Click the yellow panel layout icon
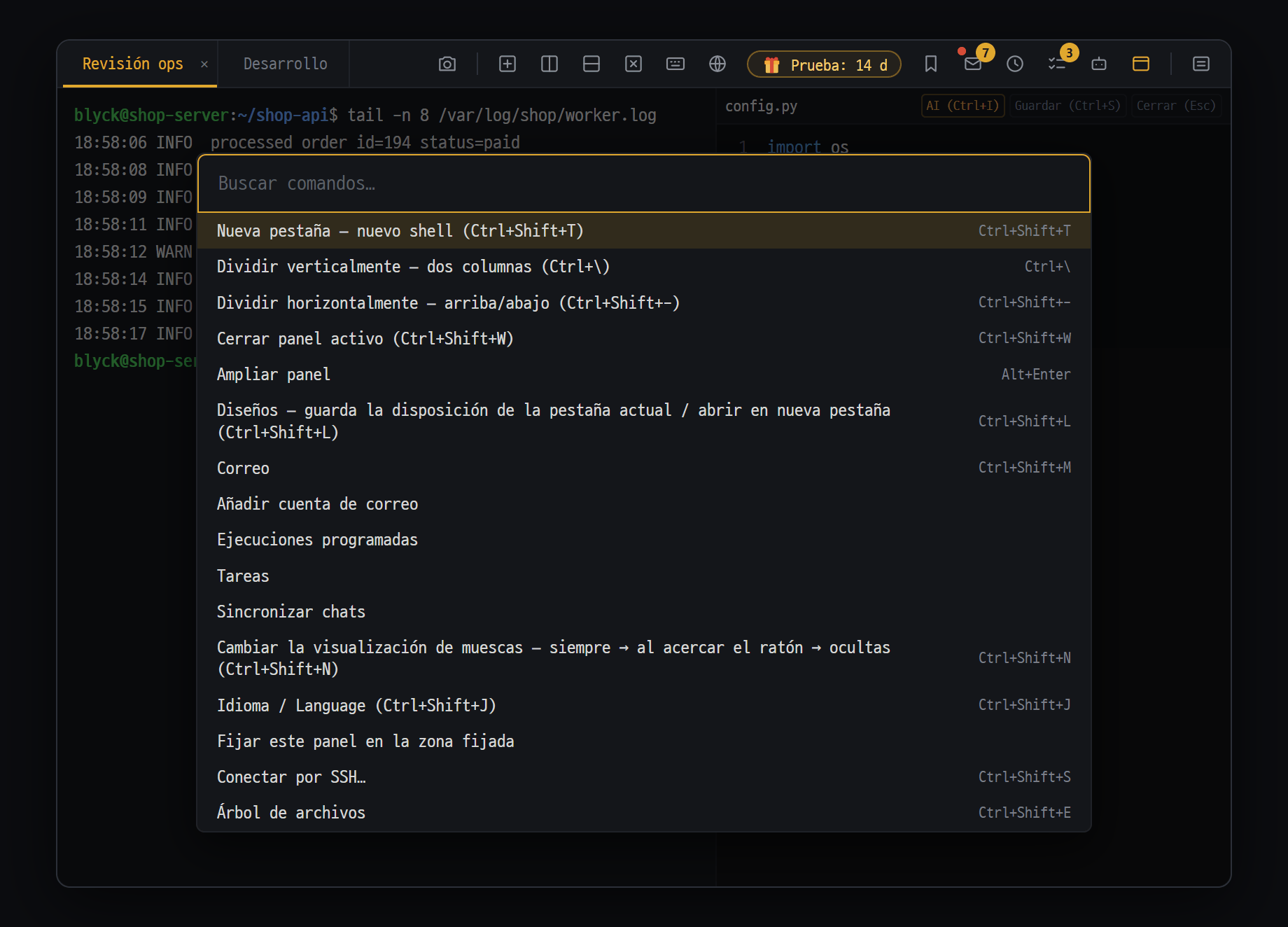The height and width of the screenshot is (927, 1288). (x=1141, y=64)
